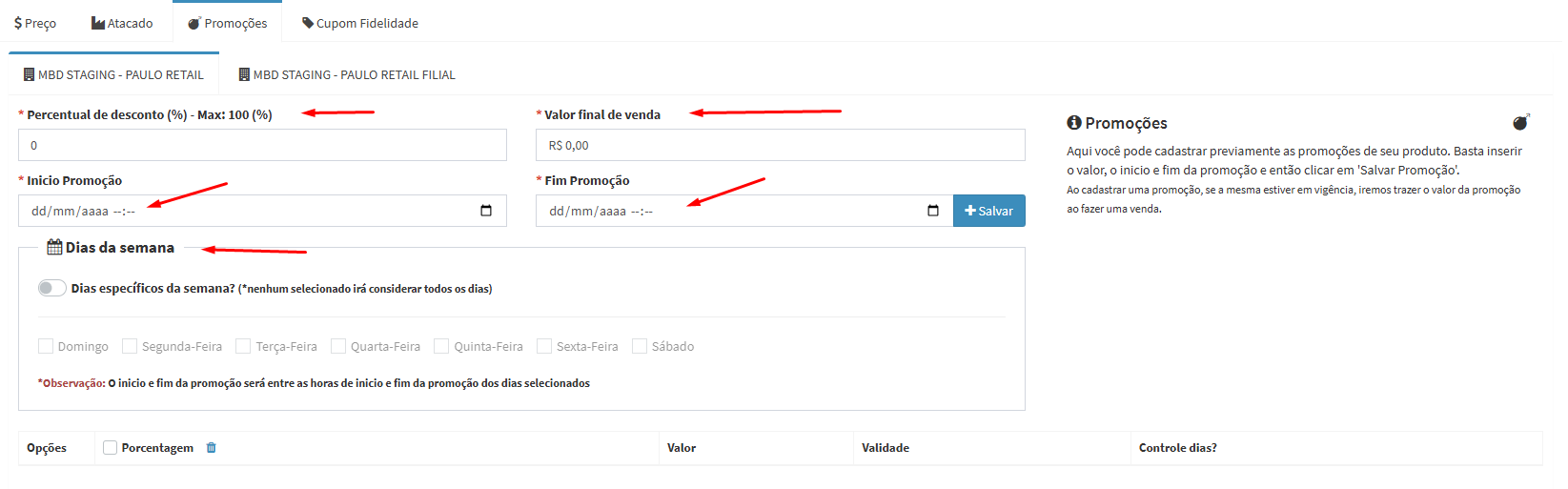Screen dimensions: 1568x489
Task: Click the trash icon beside Porcentagem
Action: pyautogui.click(x=212, y=448)
